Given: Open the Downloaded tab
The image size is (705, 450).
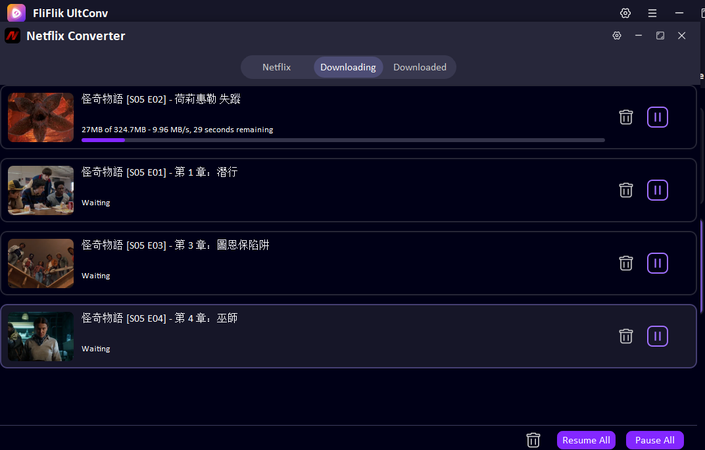Looking at the screenshot, I should [420, 67].
